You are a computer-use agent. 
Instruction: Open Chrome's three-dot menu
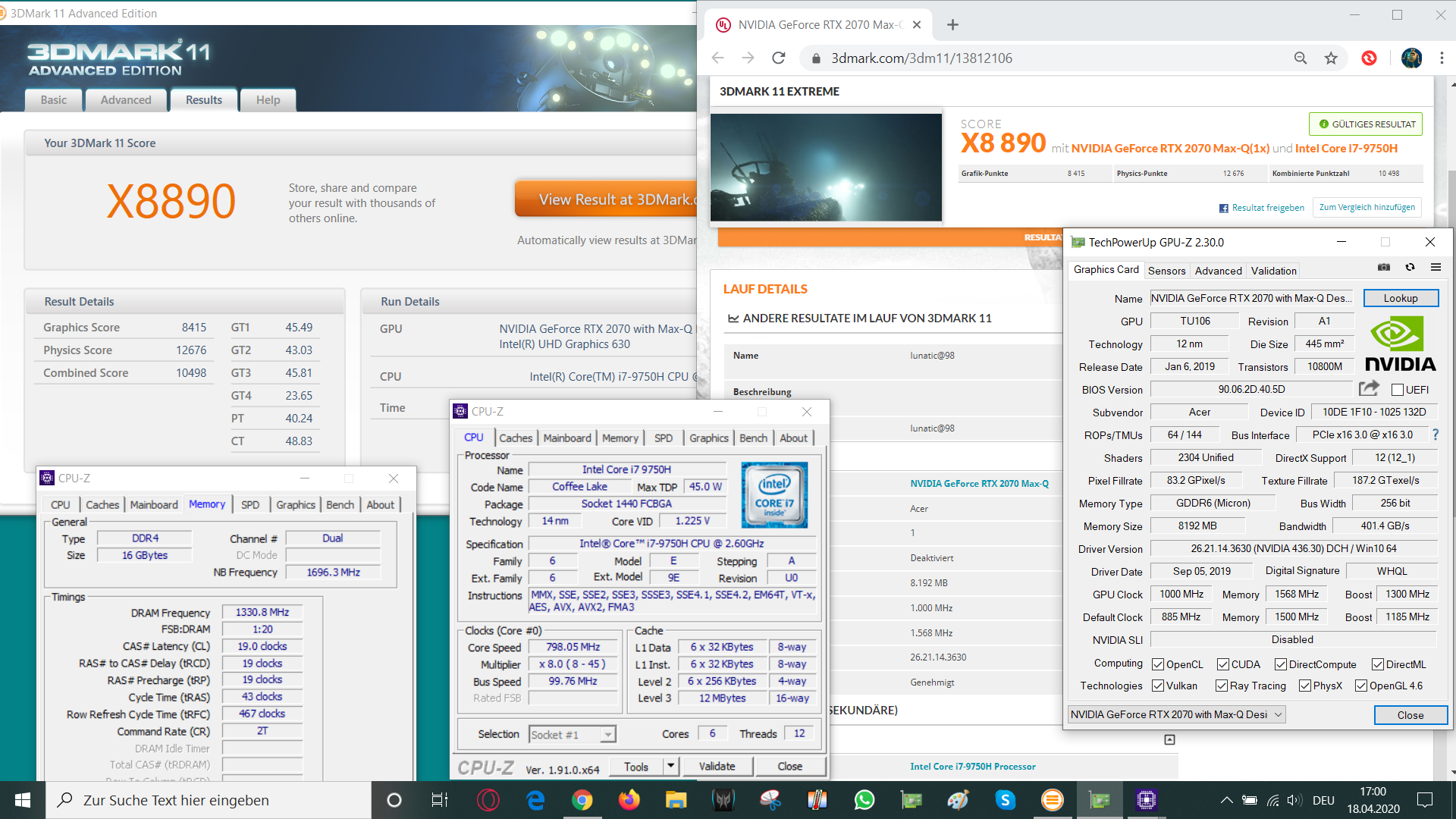1442,58
